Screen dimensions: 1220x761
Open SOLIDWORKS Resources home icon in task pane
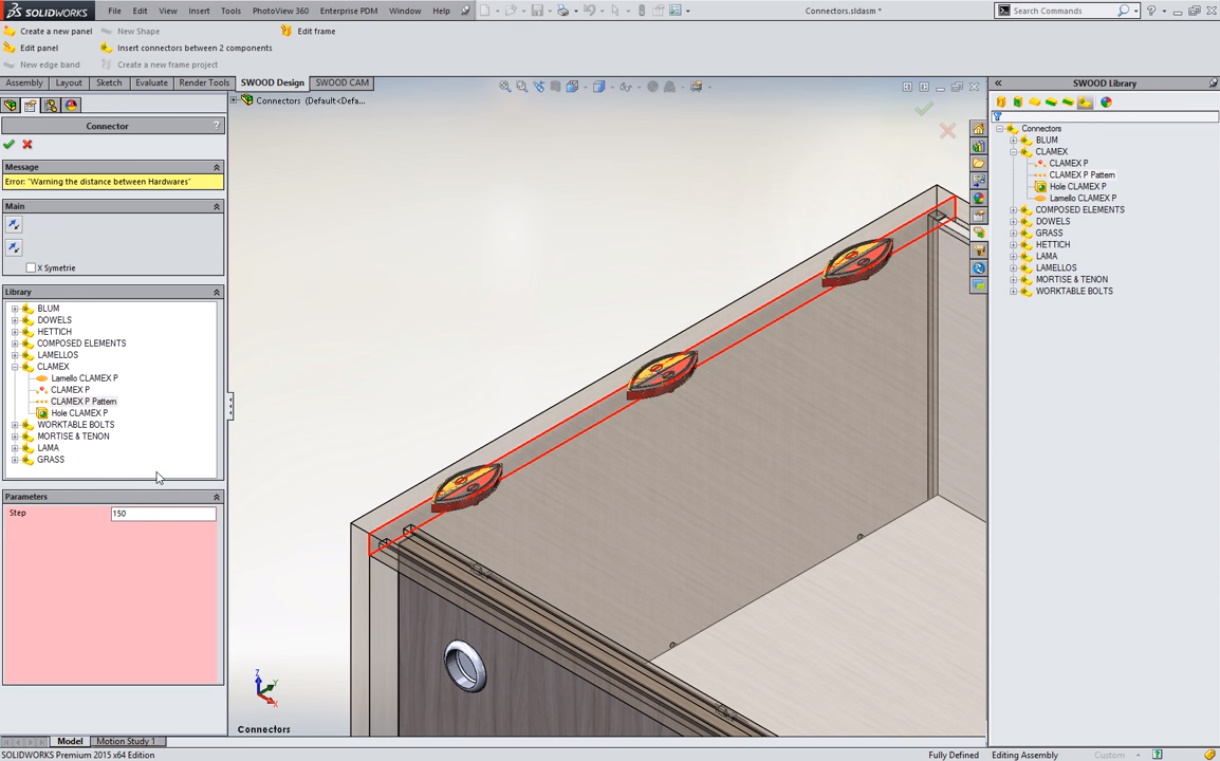[x=978, y=129]
